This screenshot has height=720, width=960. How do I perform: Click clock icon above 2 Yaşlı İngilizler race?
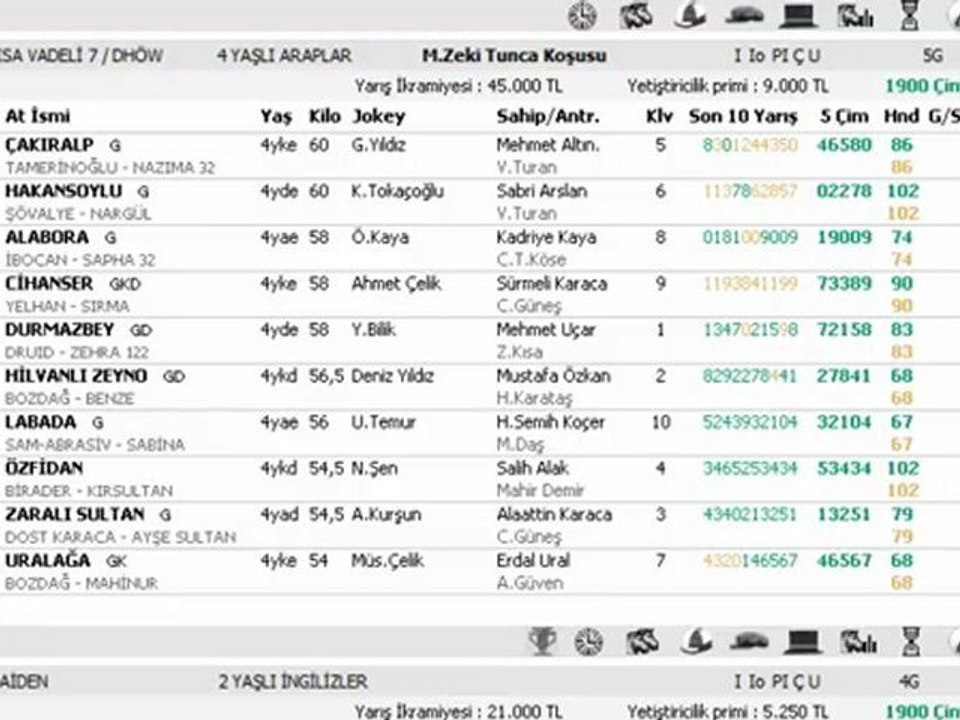[x=589, y=642]
